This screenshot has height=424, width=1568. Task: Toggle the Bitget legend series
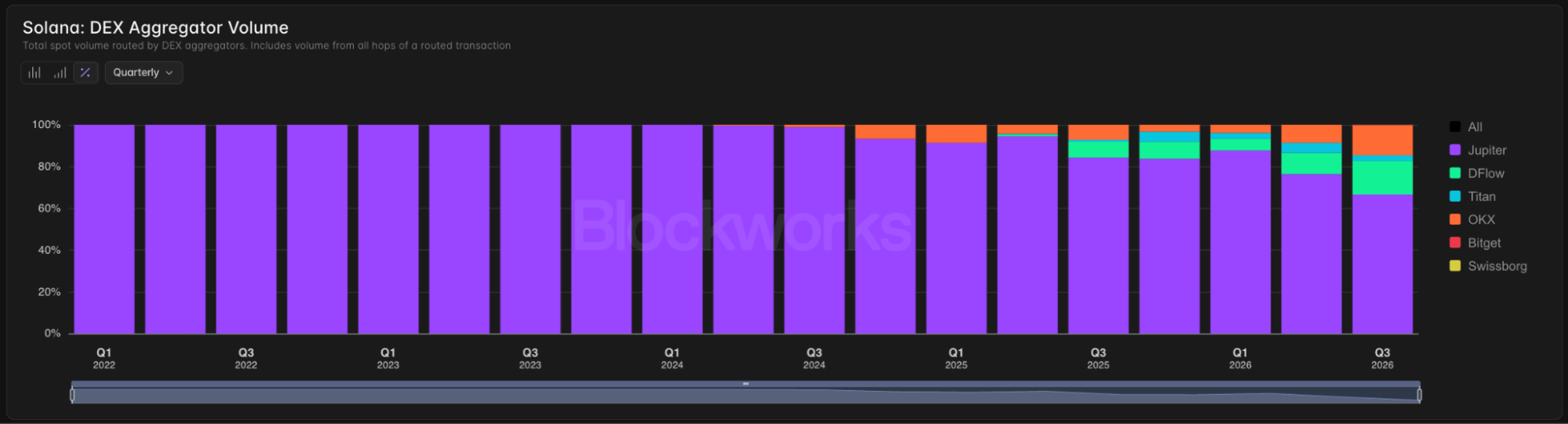(1475, 243)
